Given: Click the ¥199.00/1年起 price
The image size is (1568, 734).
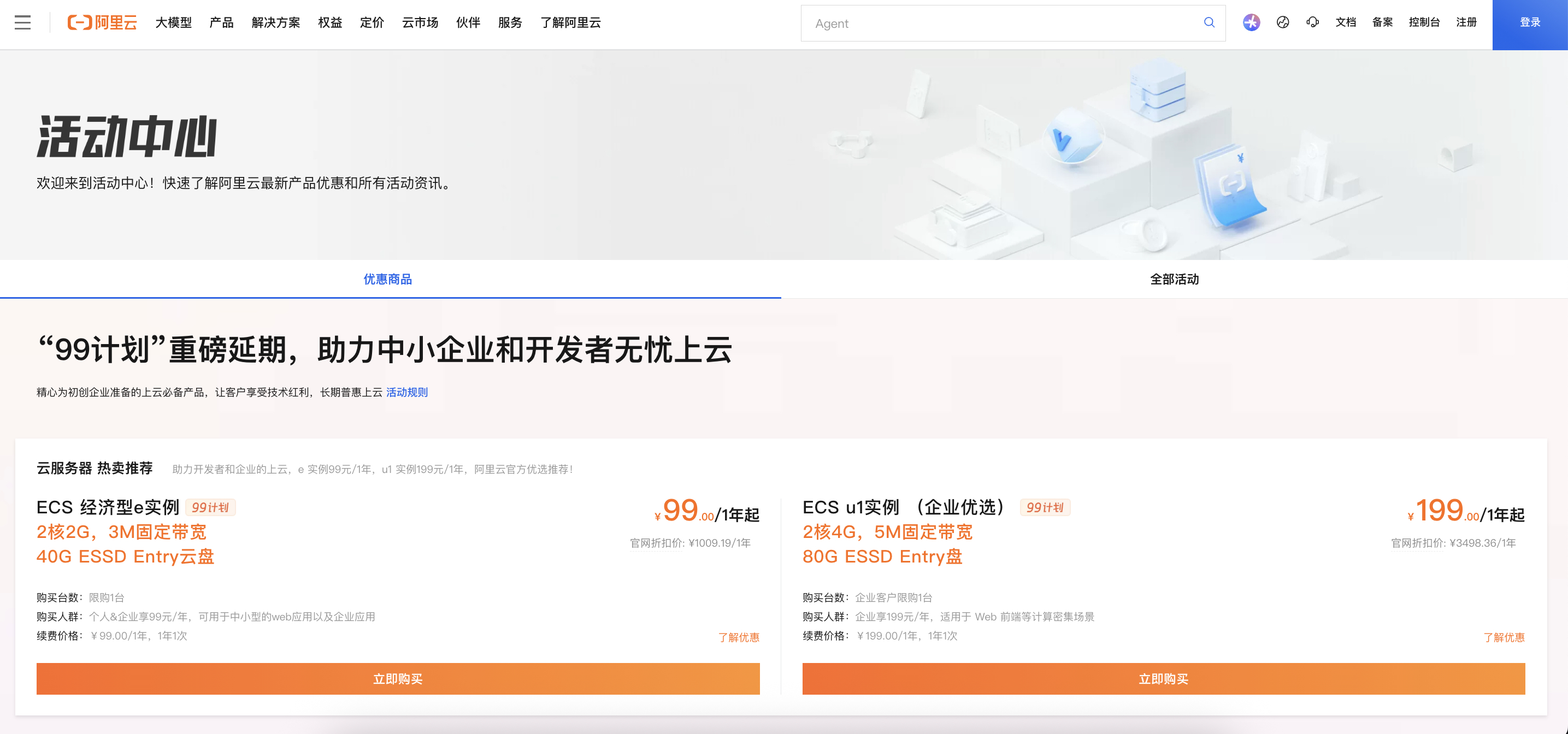Looking at the screenshot, I should (1466, 511).
